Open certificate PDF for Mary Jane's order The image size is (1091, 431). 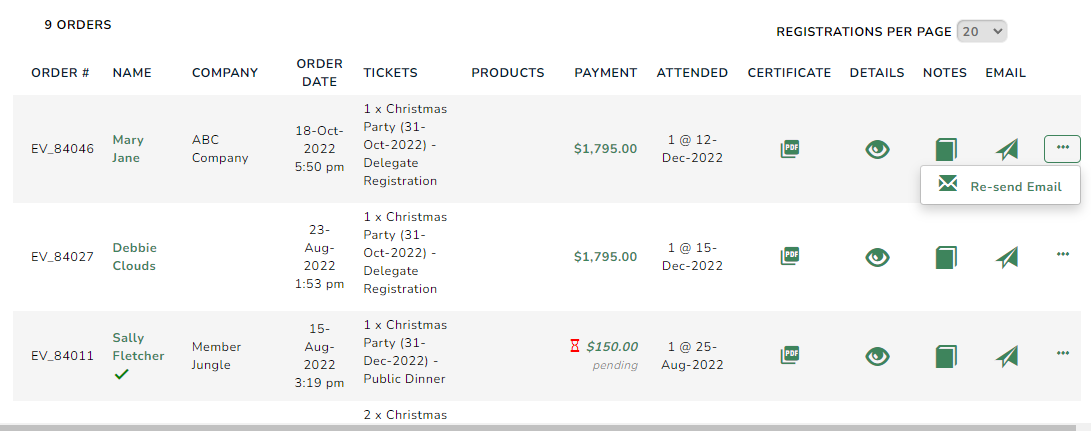[790, 149]
